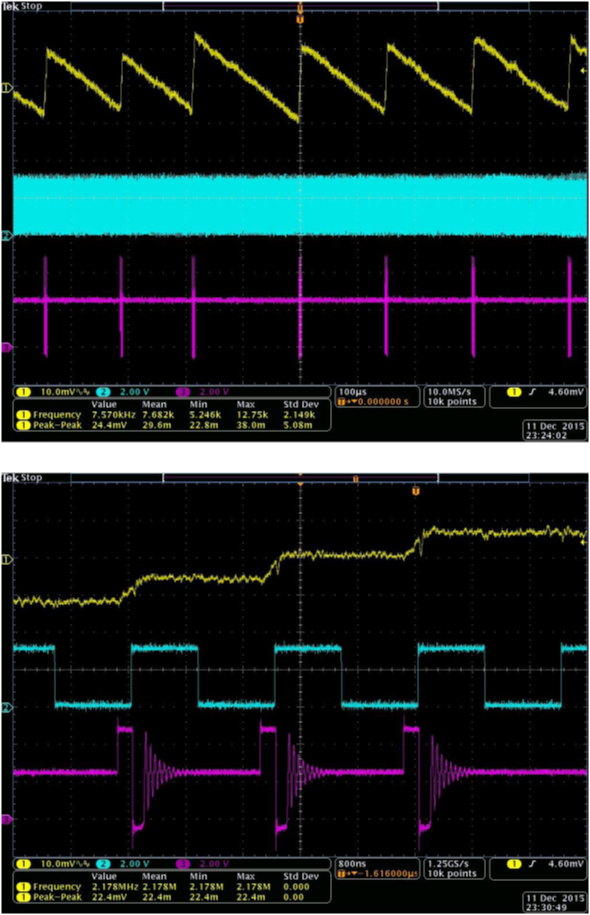
Task: Click the 11 Dec 2015 23:24:02 timestamp
Action: click(555, 431)
